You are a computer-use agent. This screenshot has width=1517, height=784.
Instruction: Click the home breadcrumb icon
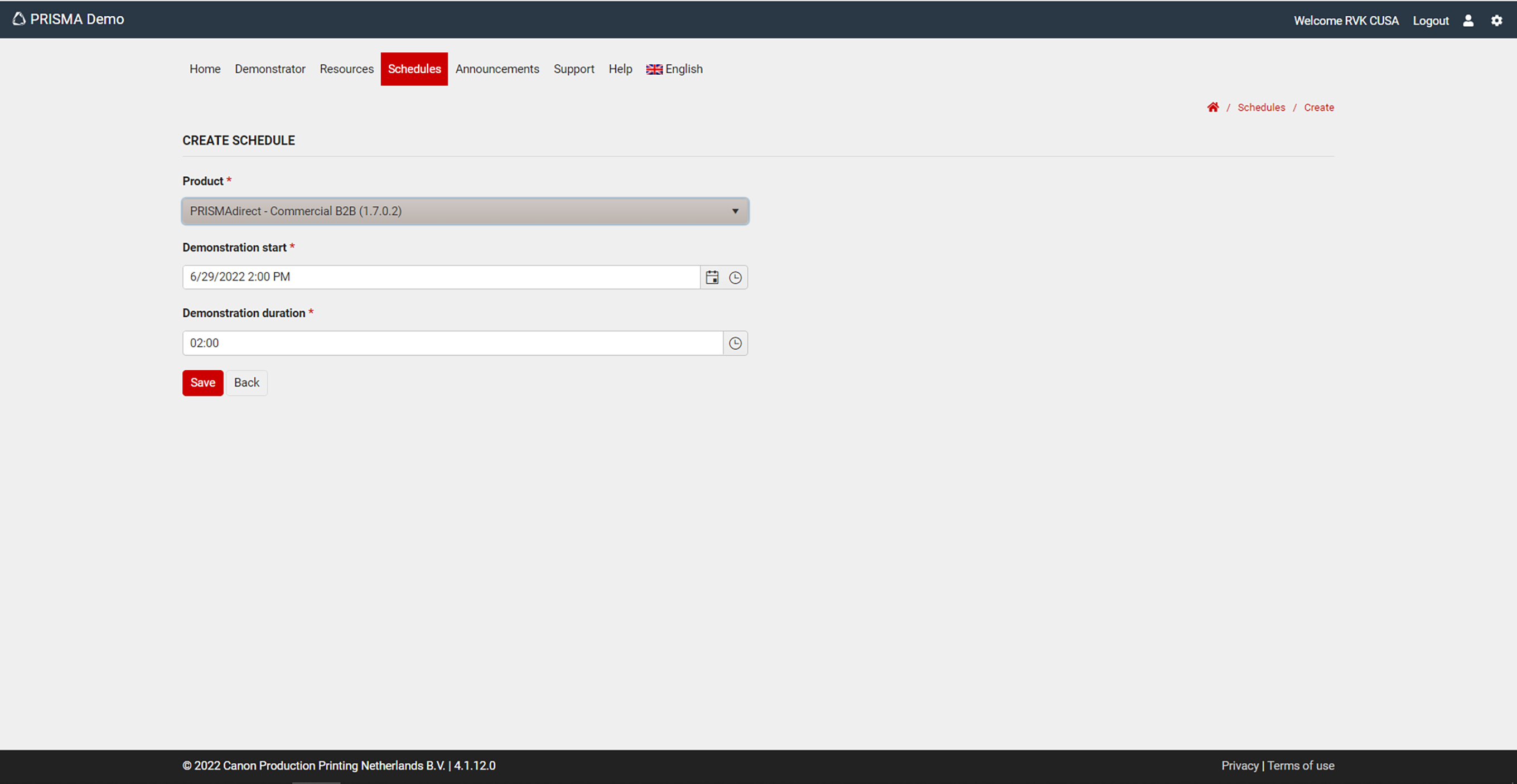(x=1212, y=107)
